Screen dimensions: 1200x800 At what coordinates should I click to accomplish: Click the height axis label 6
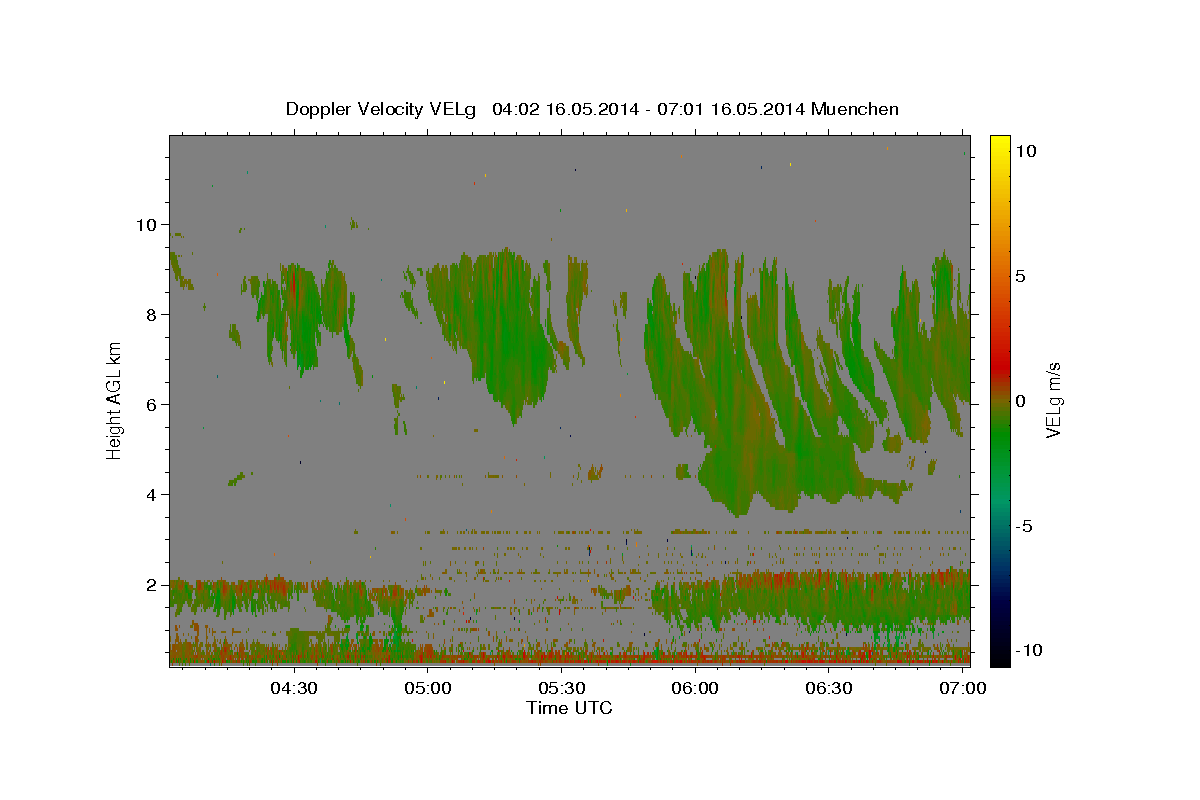click(x=150, y=405)
